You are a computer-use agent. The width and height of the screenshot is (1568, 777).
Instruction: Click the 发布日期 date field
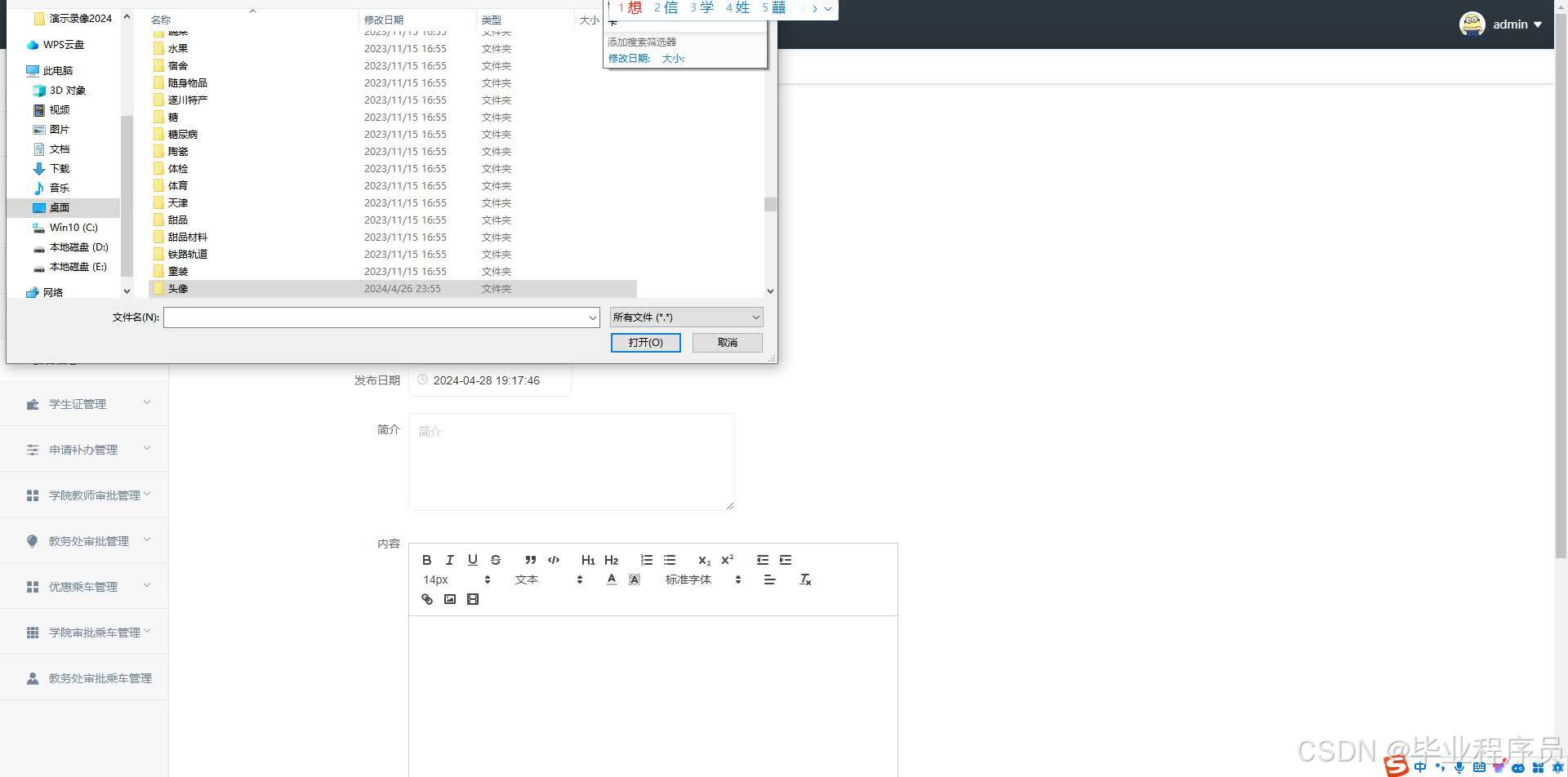click(489, 380)
